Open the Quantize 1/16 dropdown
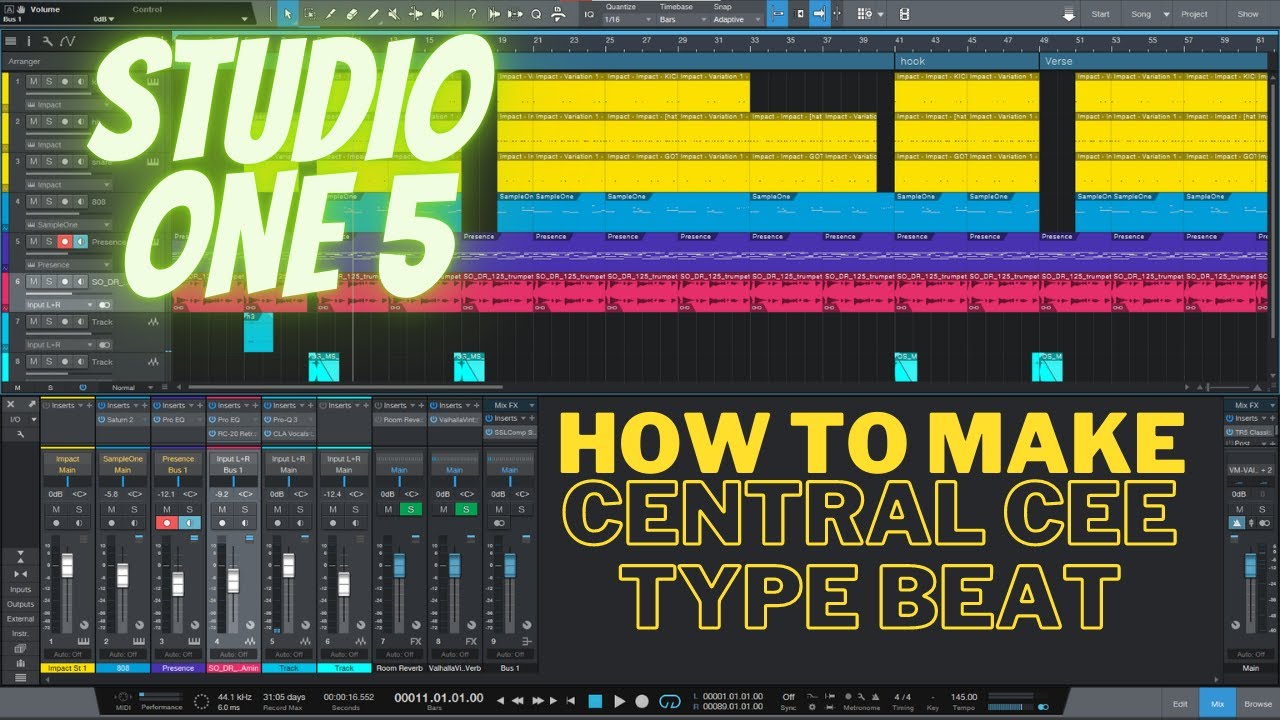This screenshot has width=1280, height=720. click(x=627, y=19)
